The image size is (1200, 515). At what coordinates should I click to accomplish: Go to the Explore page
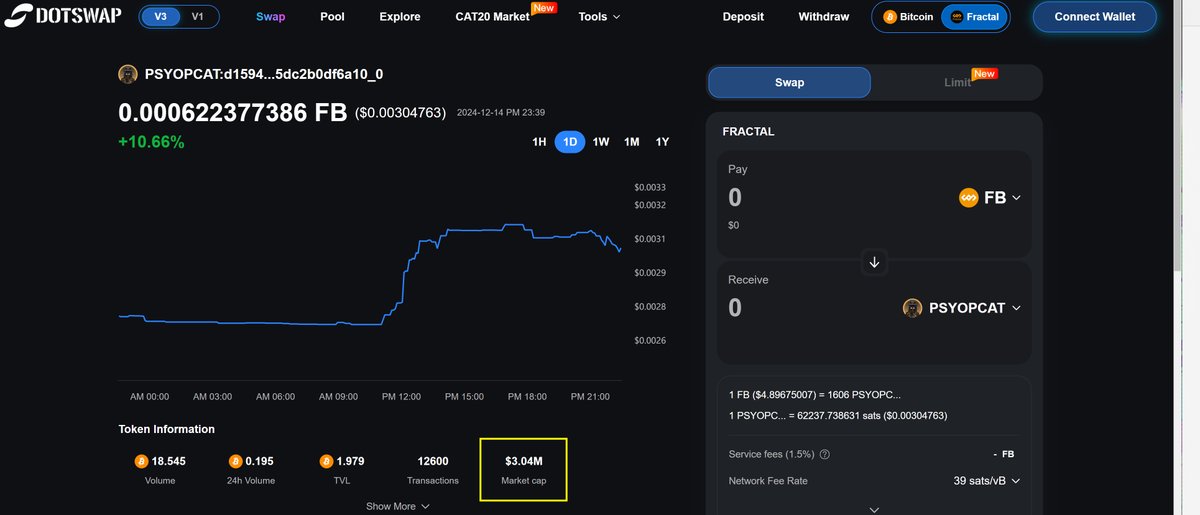(x=400, y=17)
